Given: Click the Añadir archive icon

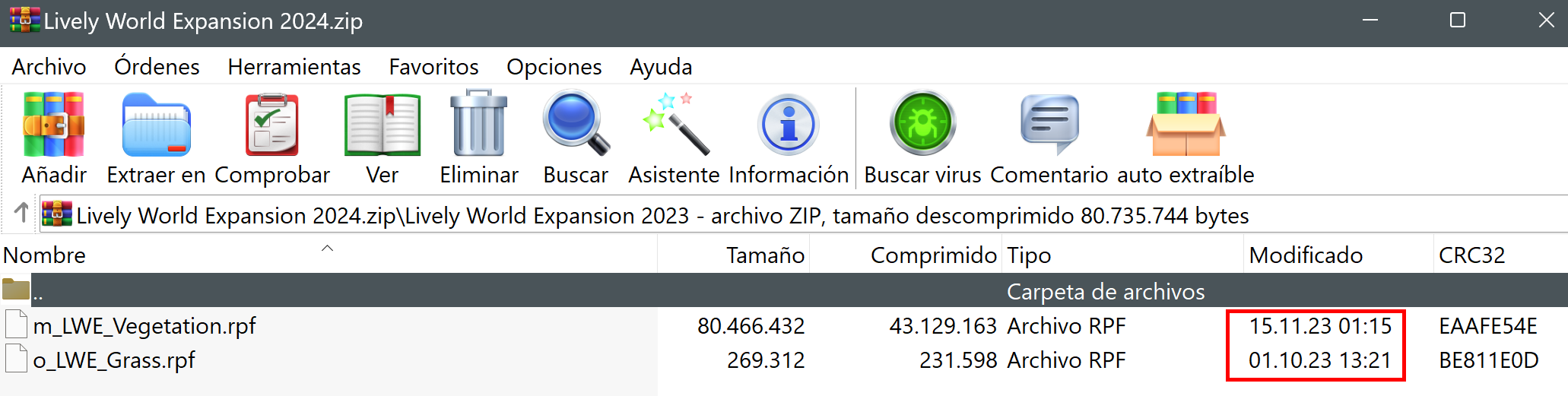Looking at the screenshot, I should [x=53, y=124].
